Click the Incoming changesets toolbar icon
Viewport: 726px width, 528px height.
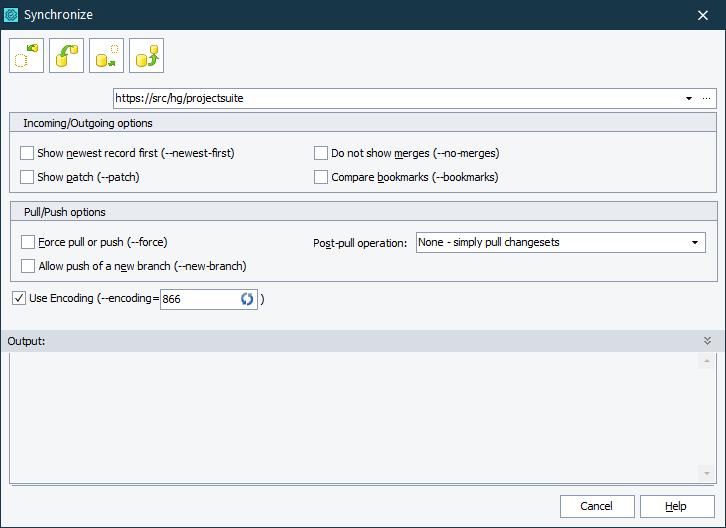coord(26,55)
